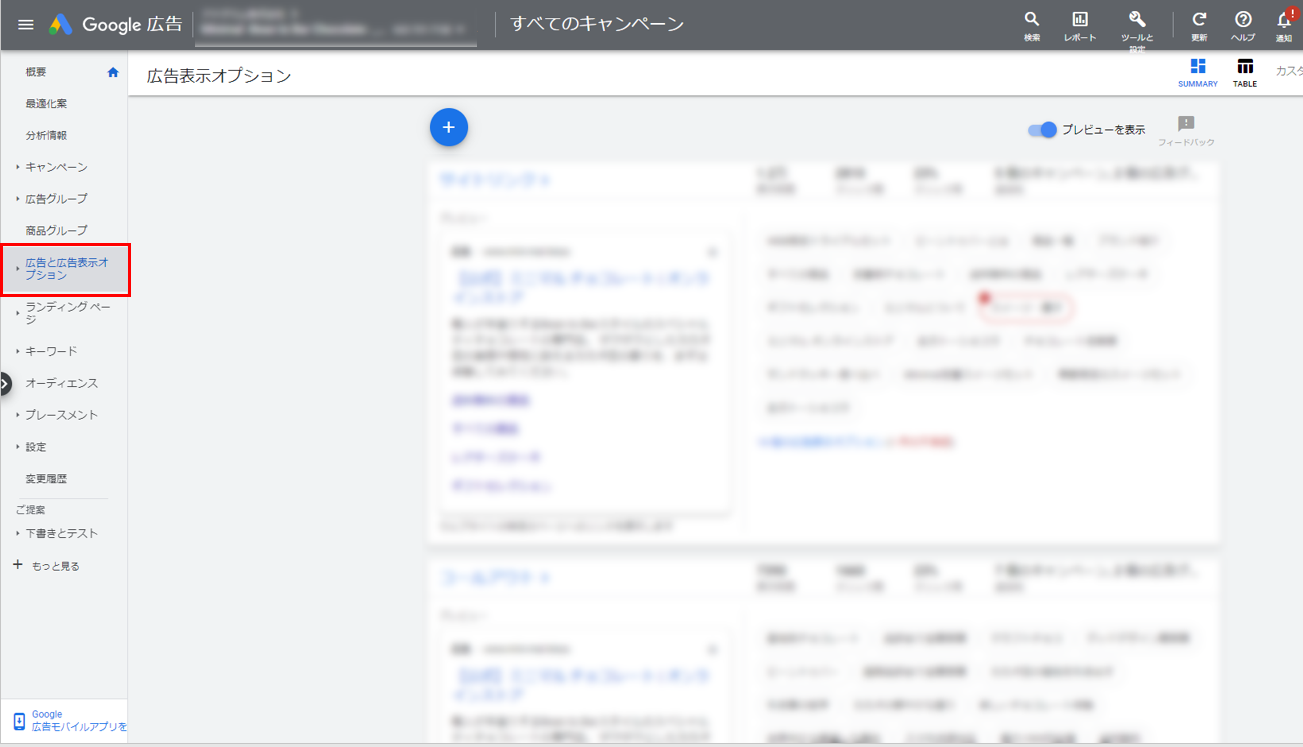Open the Google 広告 mobile app link
The height and width of the screenshot is (747, 1303).
click(x=70, y=721)
